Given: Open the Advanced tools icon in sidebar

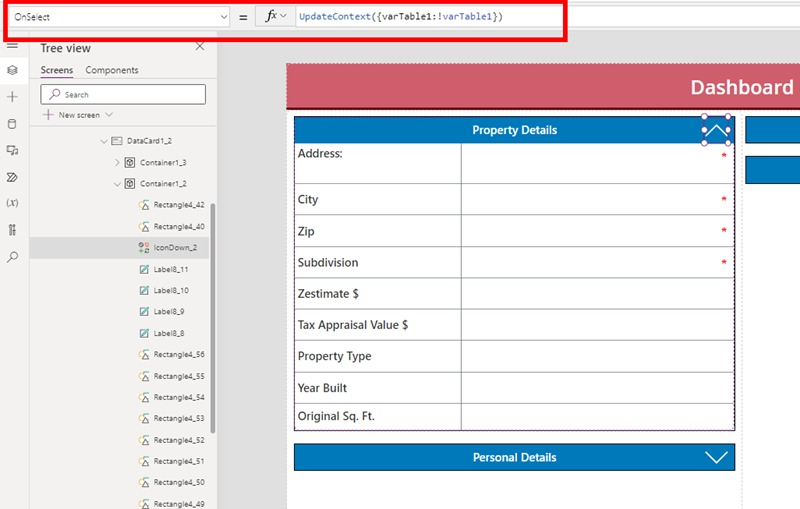Looking at the screenshot, I should [x=13, y=230].
